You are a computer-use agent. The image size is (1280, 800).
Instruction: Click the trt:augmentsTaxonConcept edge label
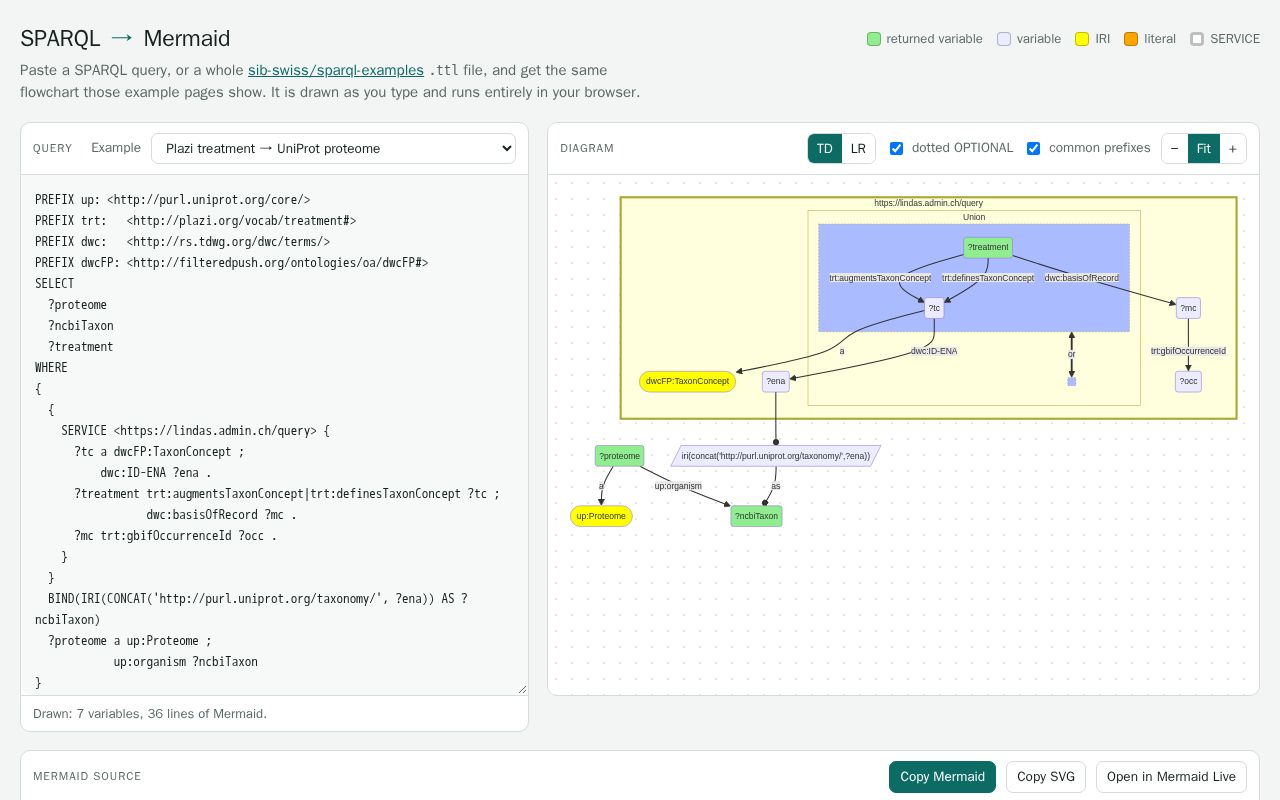(x=880, y=278)
